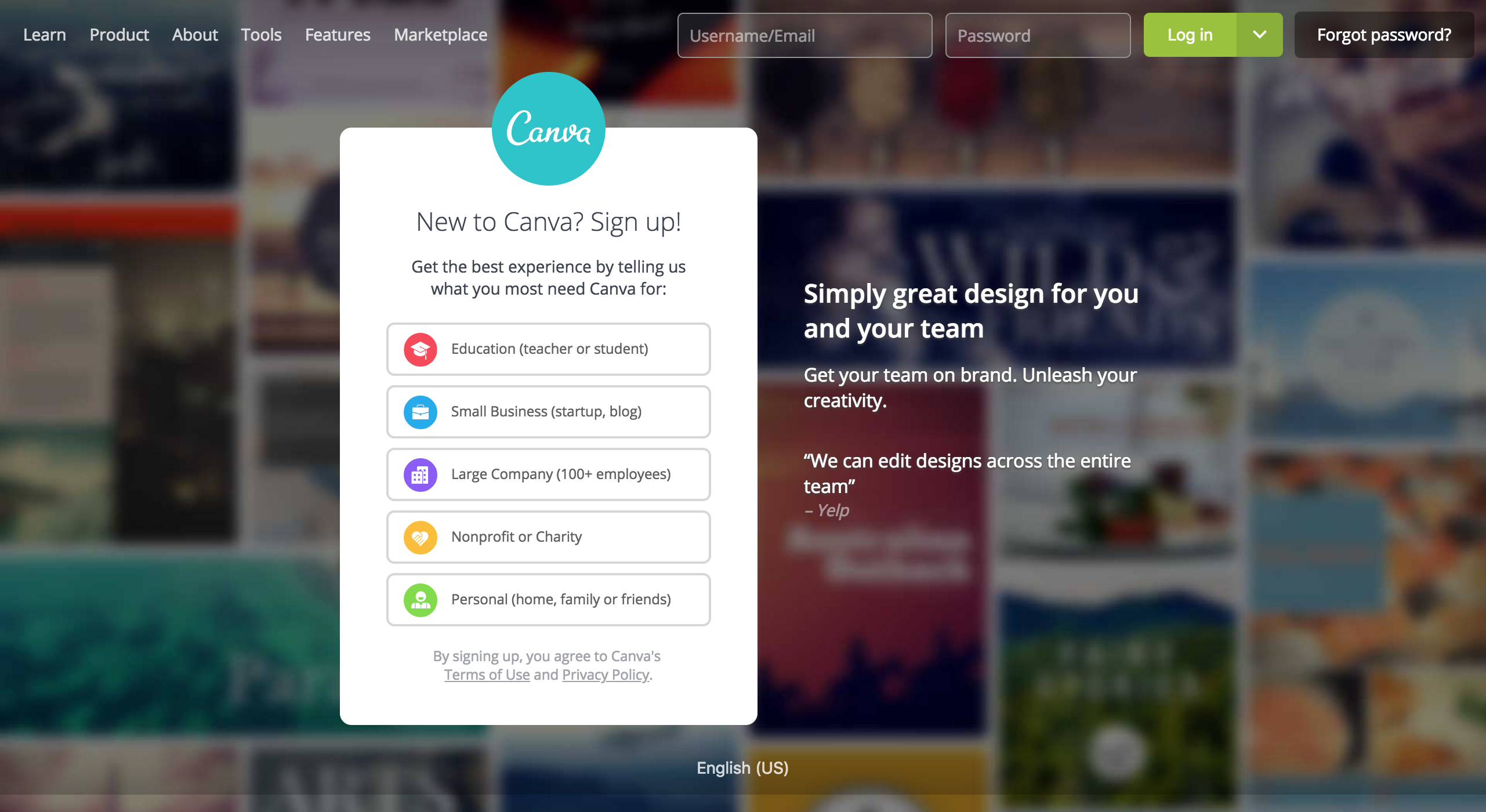The width and height of the screenshot is (1486, 812).
Task: Open the Marketplace menu item
Action: (x=442, y=34)
